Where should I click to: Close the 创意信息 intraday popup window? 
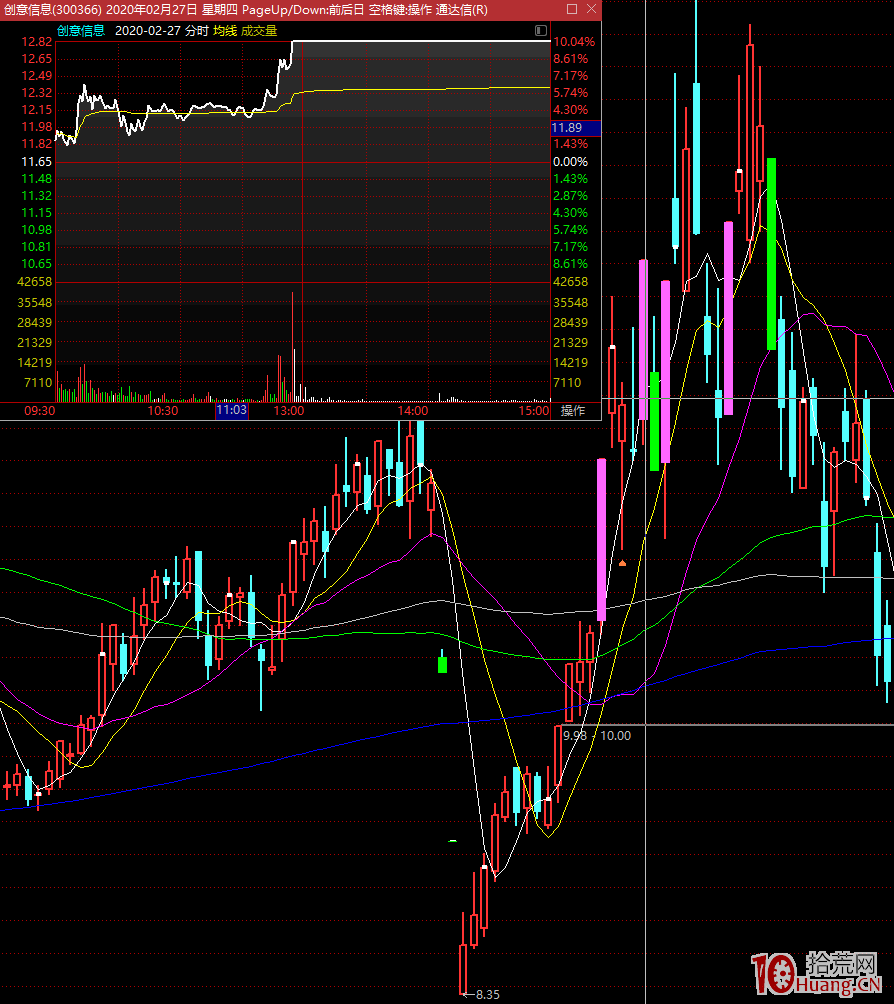pyautogui.click(x=591, y=9)
